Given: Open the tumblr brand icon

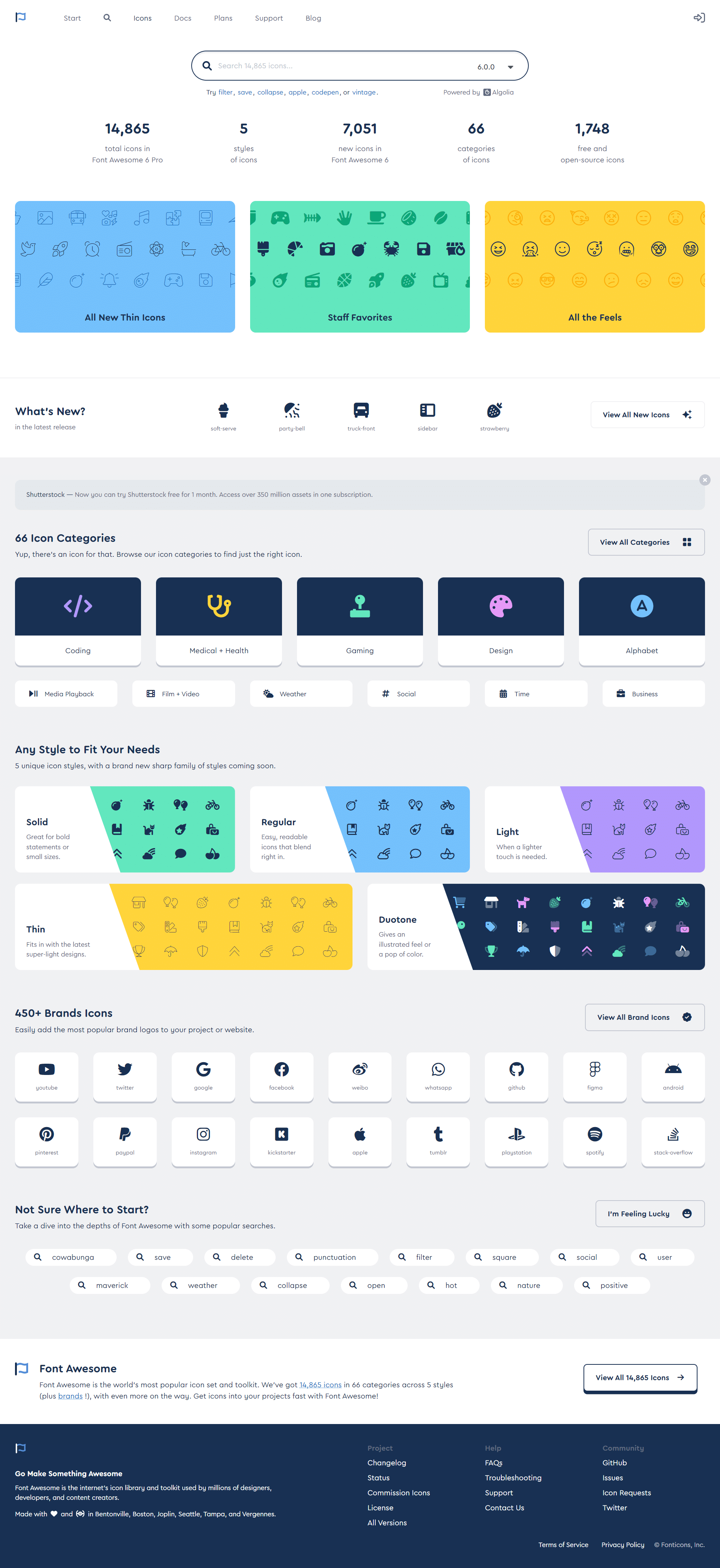Looking at the screenshot, I should [438, 1142].
